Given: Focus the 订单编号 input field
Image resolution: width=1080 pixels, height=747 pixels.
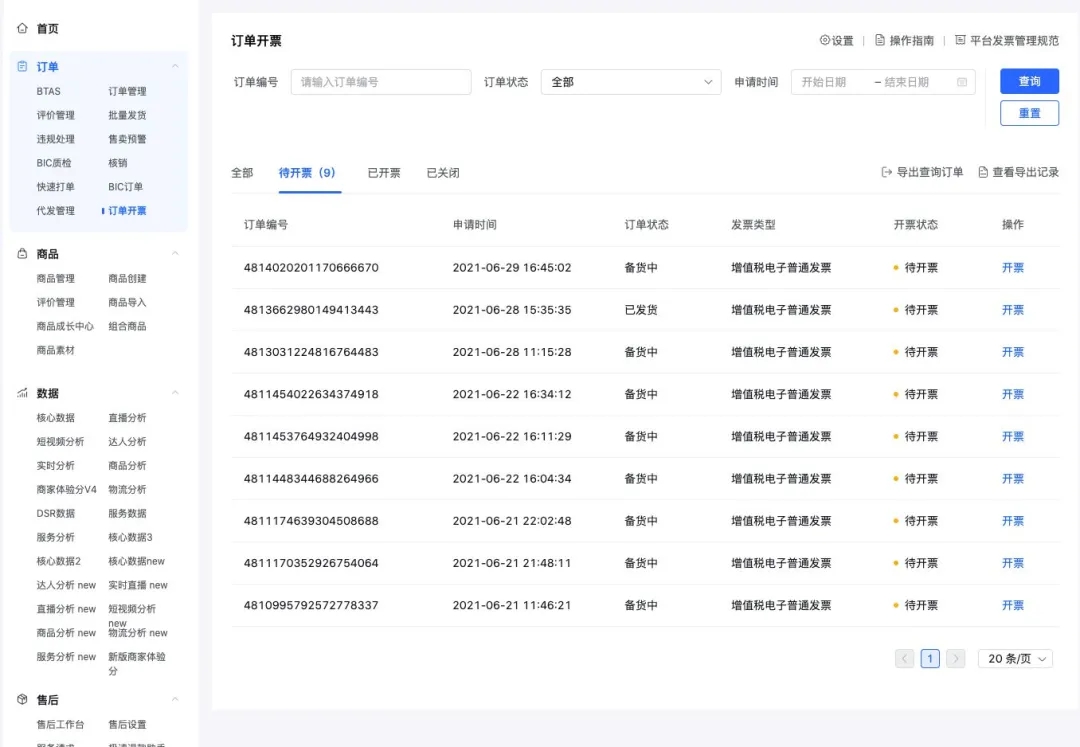Looking at the screenshot, I should pyautogui.click(x=381, y=82).
